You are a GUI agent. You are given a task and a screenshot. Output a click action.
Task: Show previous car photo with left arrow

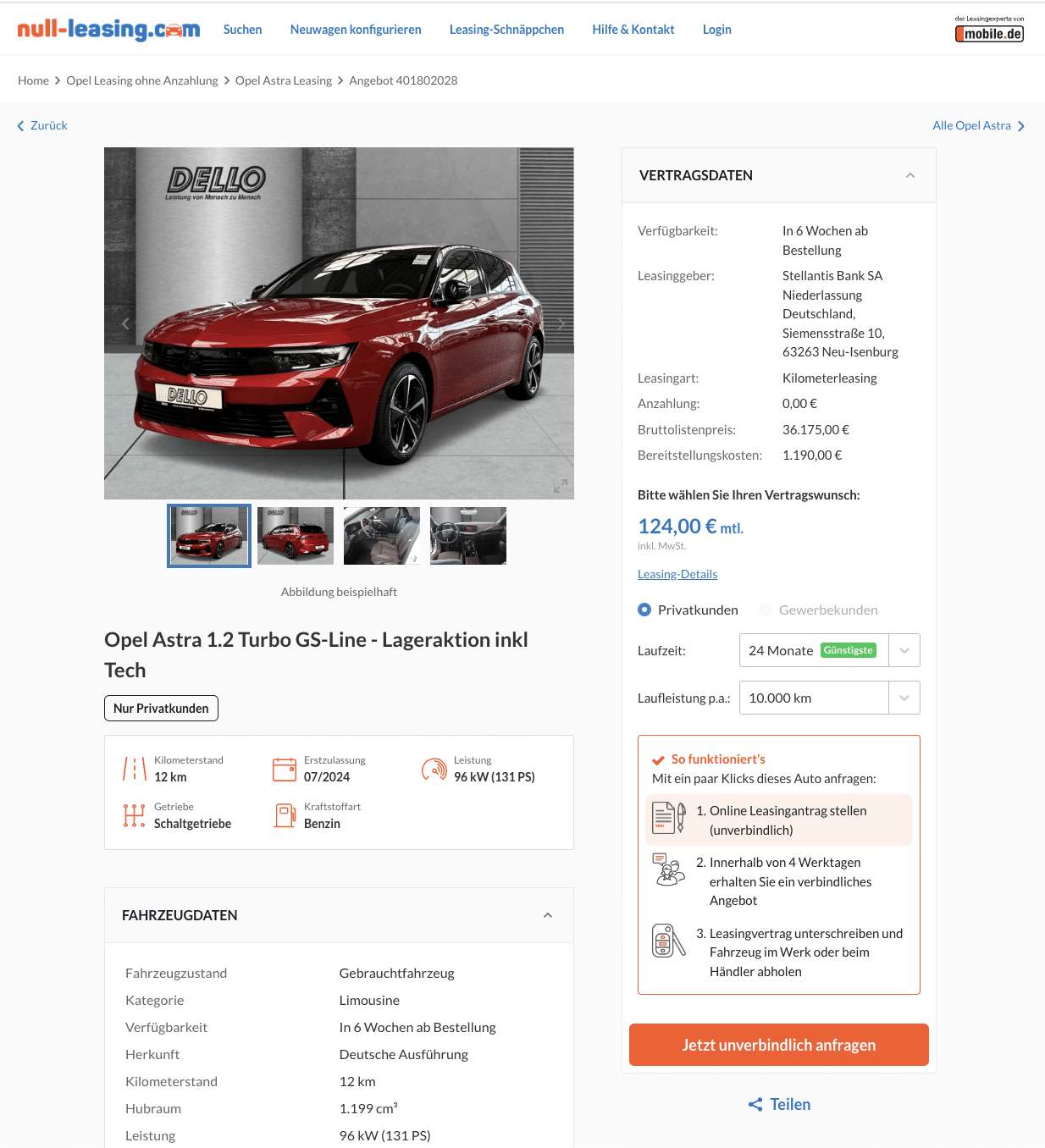[x=125, y=323]
